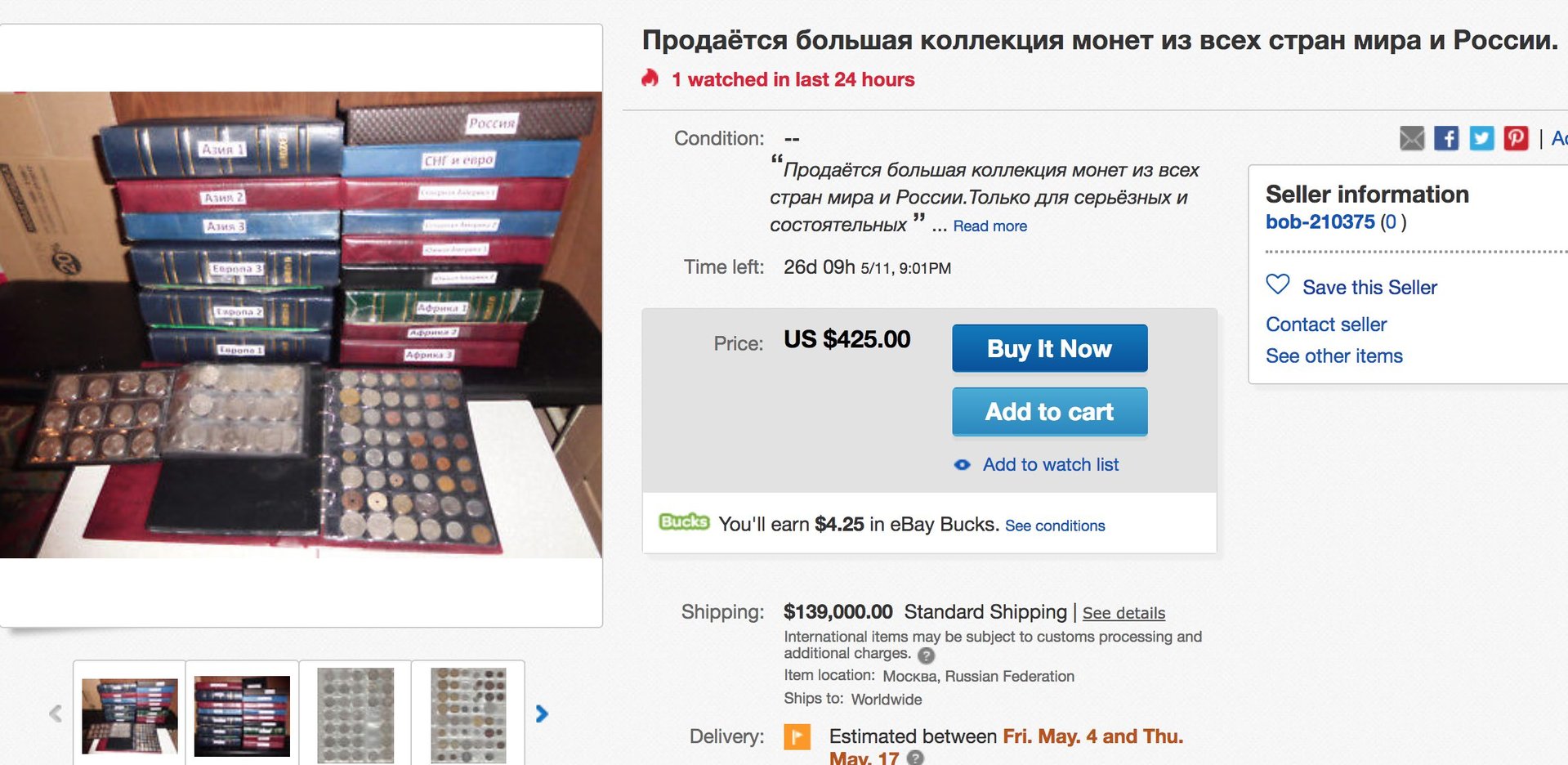Open Contact seller link
The width and height of the screenshot is (1568, 765).
pyautogui.click(x=1325, y=324)
